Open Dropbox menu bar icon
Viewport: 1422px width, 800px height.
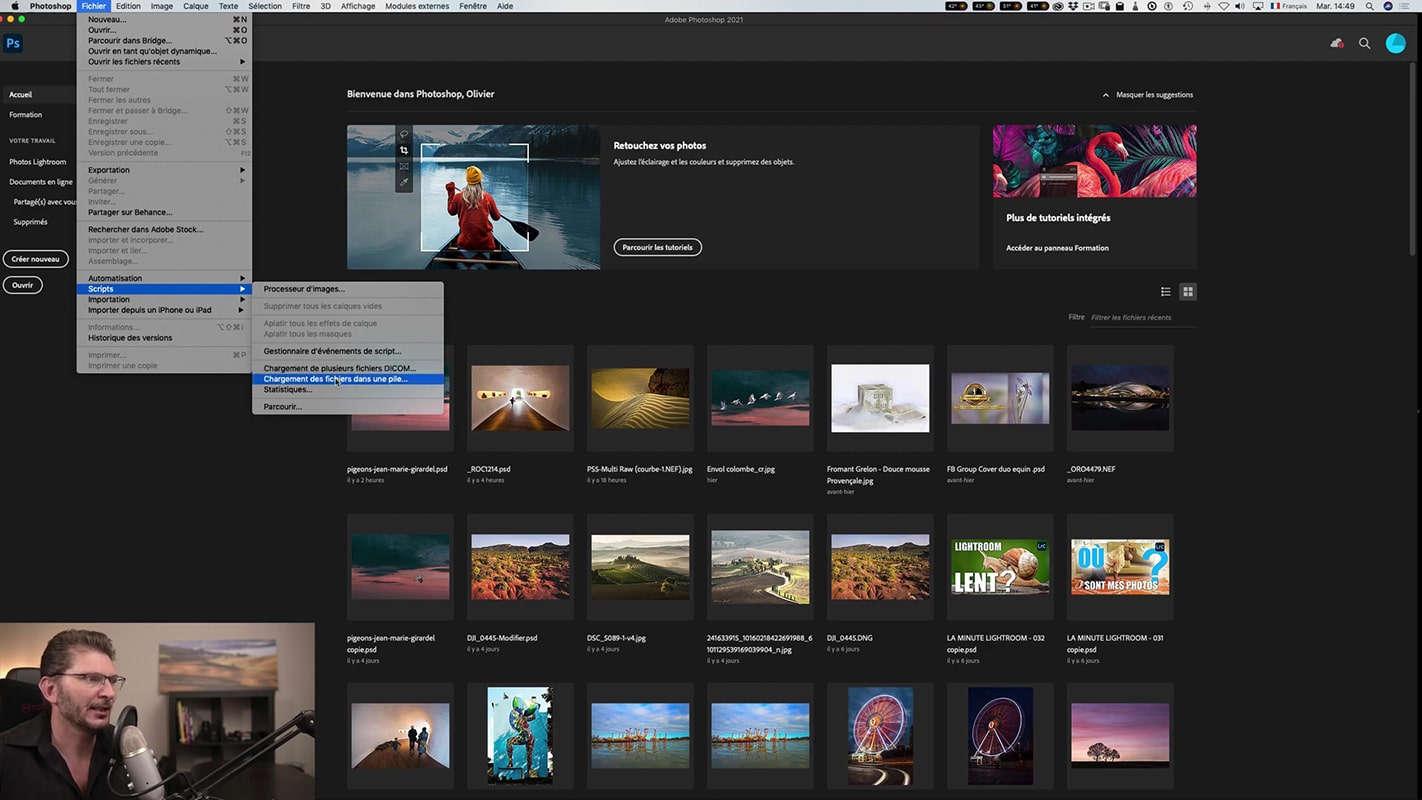click(x=1074, y=6)
